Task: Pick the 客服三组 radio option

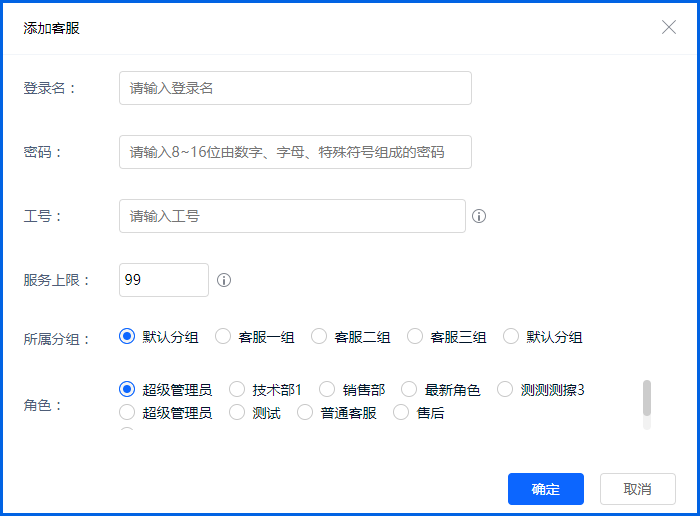Action: click(x=415, y=336)
